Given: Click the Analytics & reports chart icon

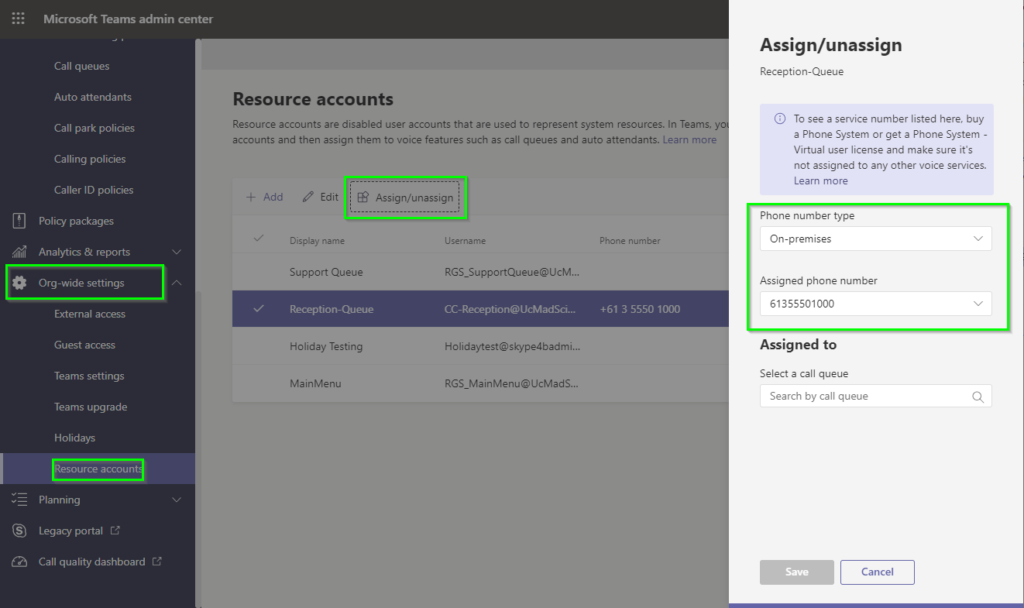Looking at the screenshot, I should tap(20, 251).
